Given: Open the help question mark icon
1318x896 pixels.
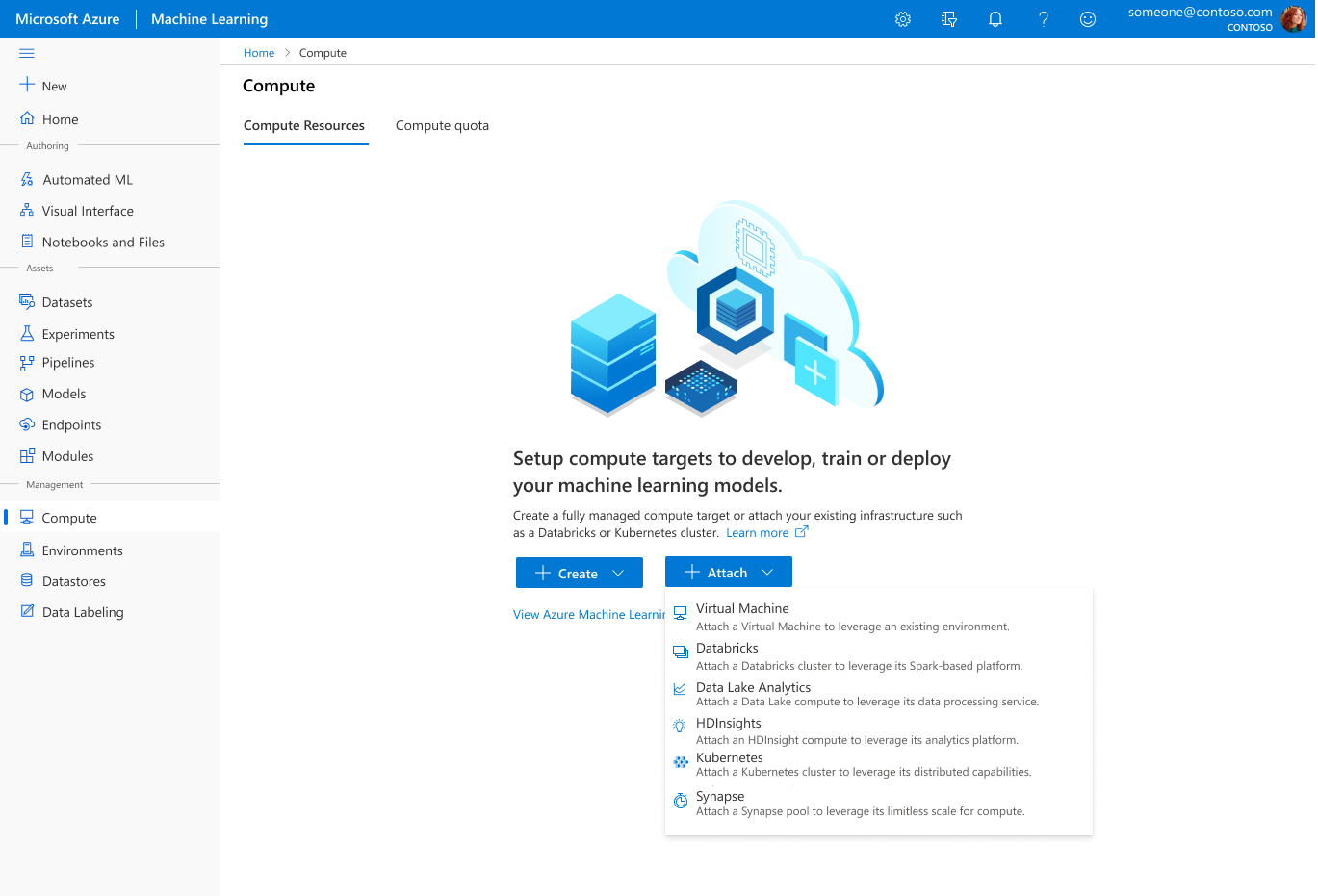Looking at the screenshot, I should coord(1043,19).
